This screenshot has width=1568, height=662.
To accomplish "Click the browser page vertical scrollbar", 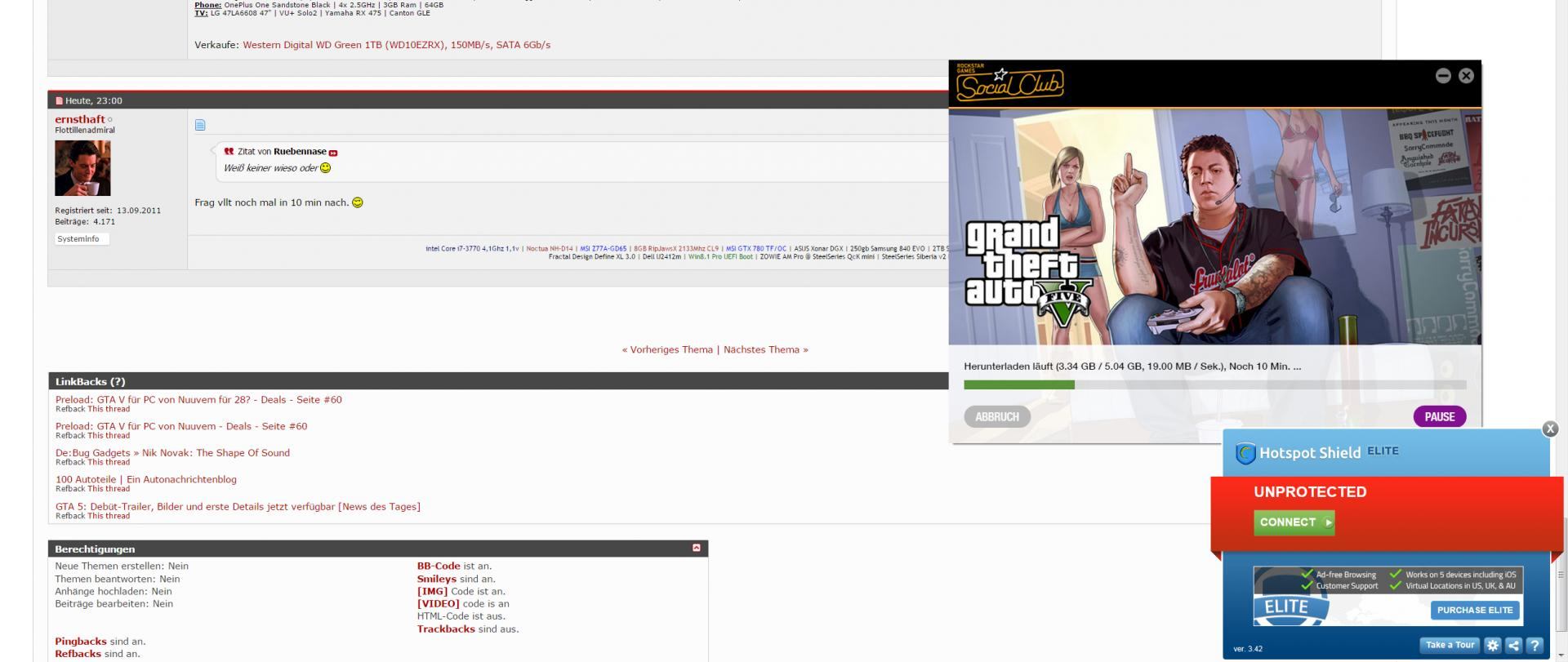I will [x=1562, y=575].
